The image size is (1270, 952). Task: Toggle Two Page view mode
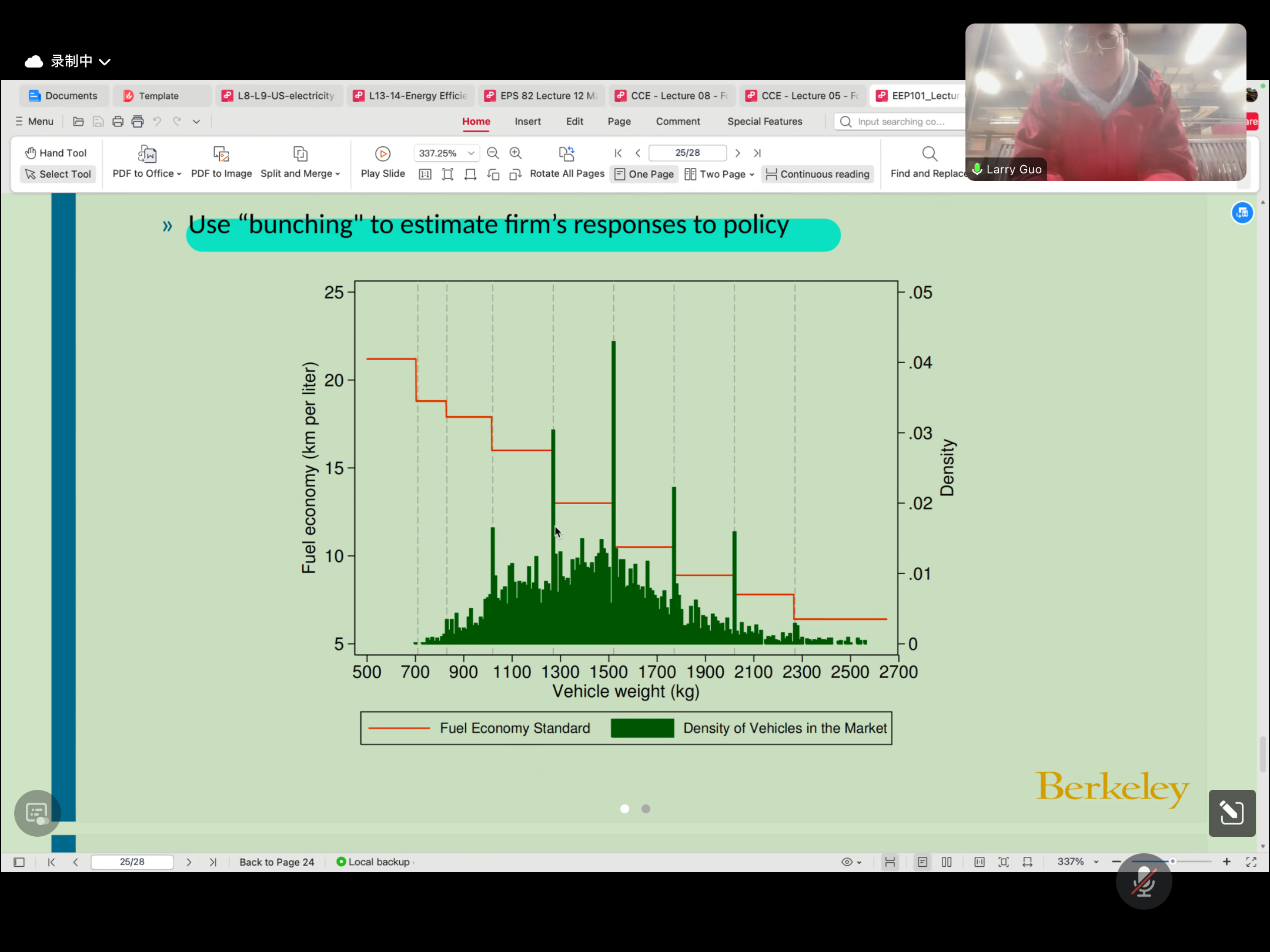click(716, 174)
